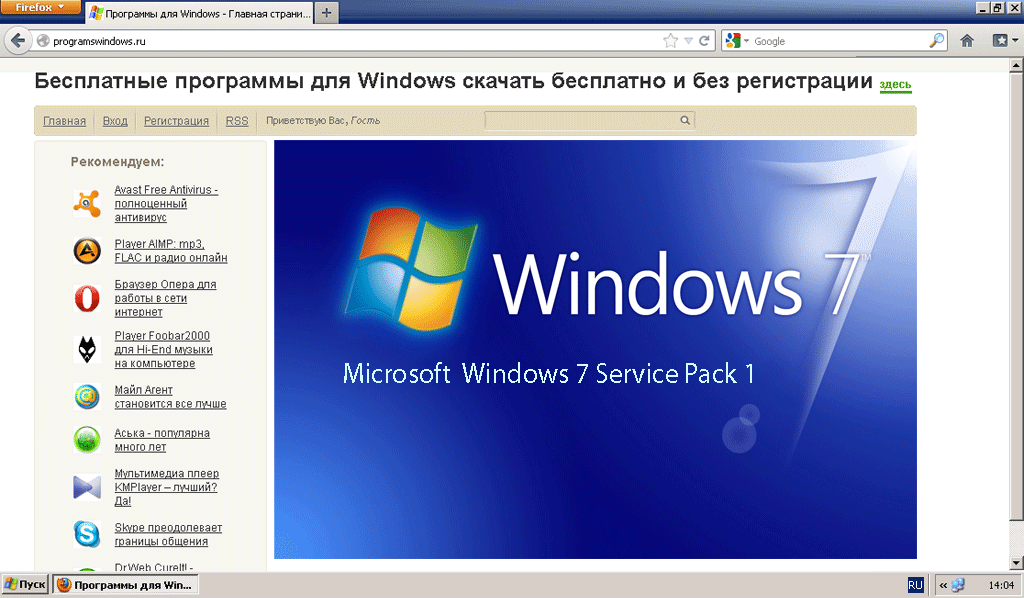Open the KMPlayer icon
This screenshot has width=1024, height=598.
[x=87, y=487]
